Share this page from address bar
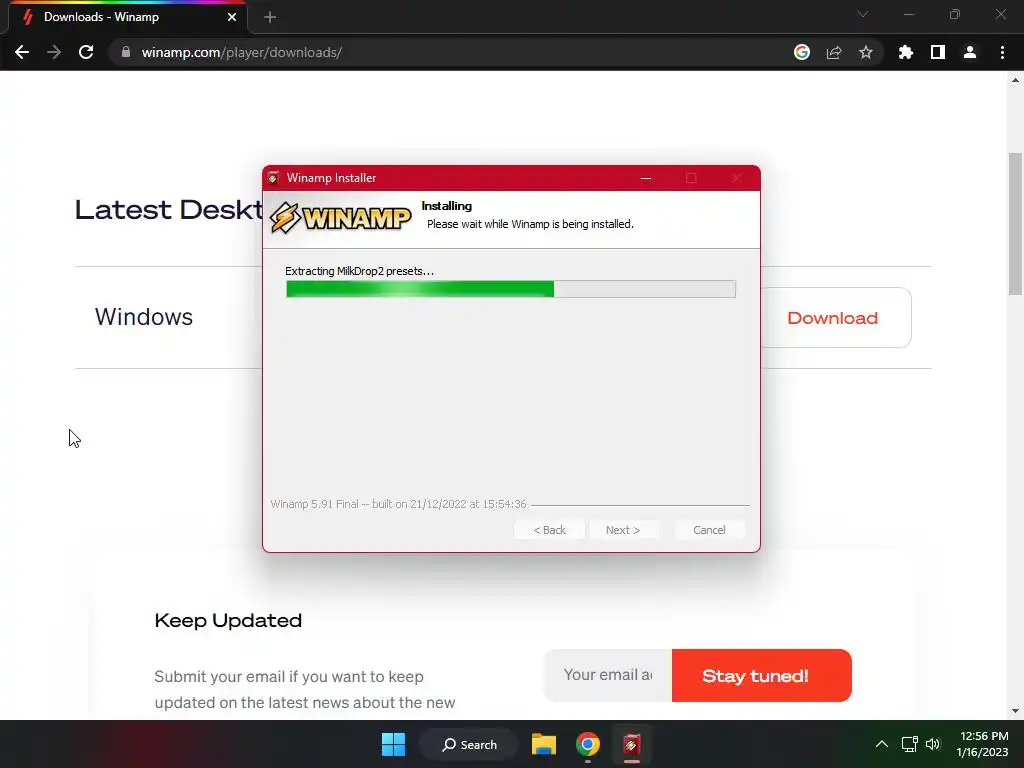 coord(834,52)
